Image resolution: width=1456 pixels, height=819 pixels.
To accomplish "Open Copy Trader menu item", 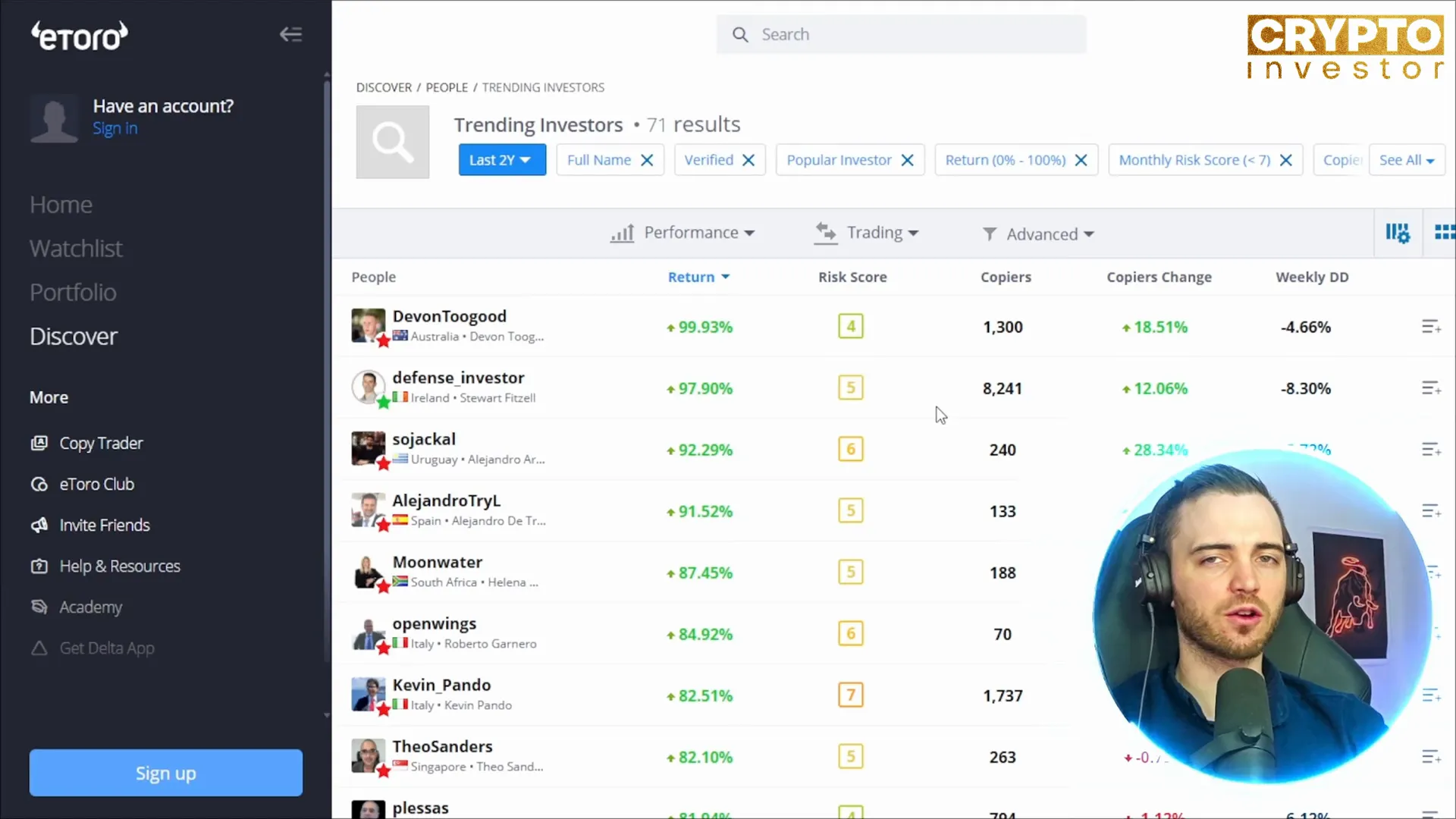I will click(x=101, y=444).
